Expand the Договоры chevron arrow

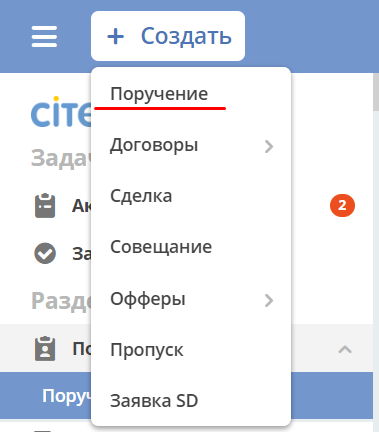pyautogui.click(x=269, y=146)
